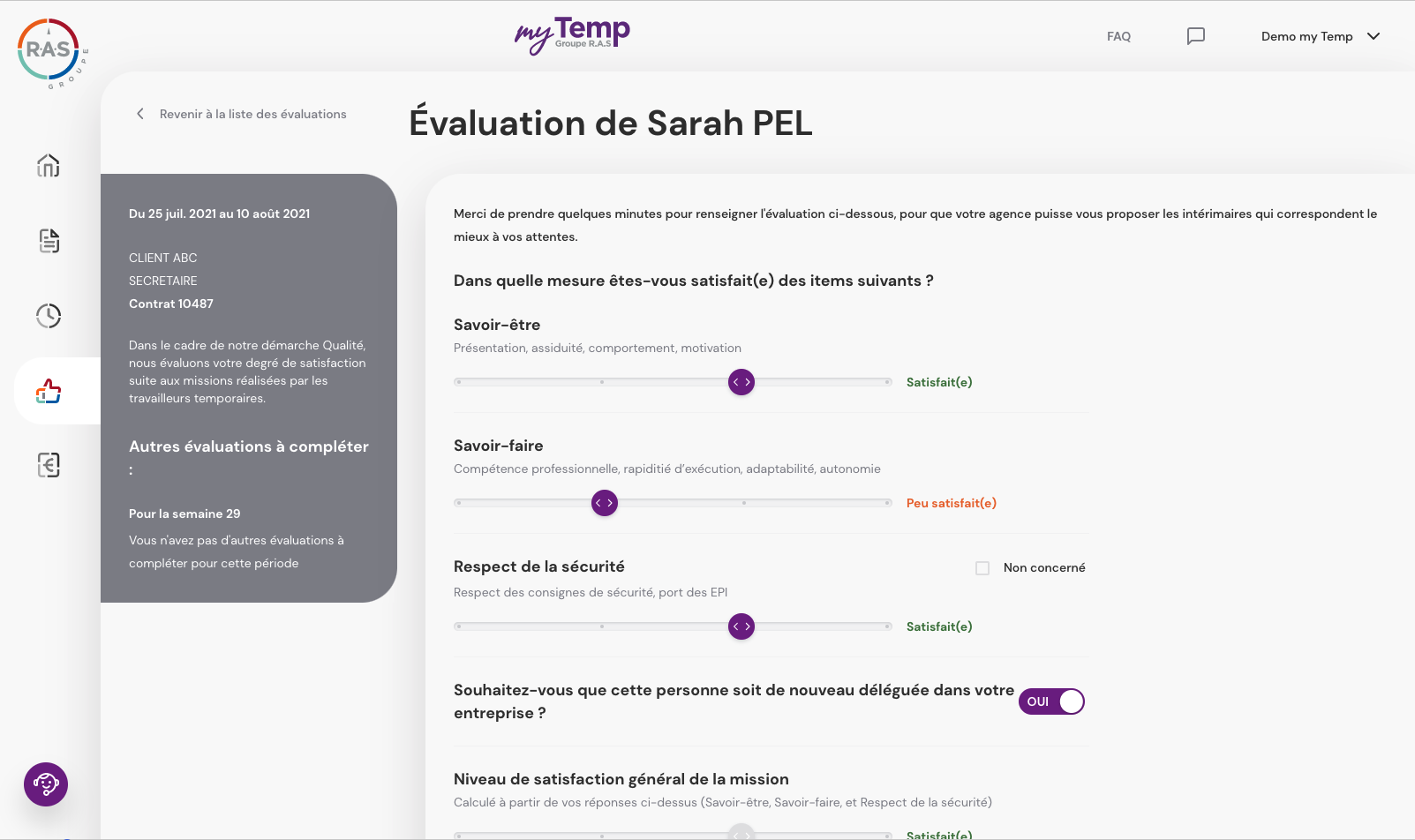Viewport: 1415px width, 840px height.
Task: Click the back chevron beside Revenir
Action: [139, 114]
